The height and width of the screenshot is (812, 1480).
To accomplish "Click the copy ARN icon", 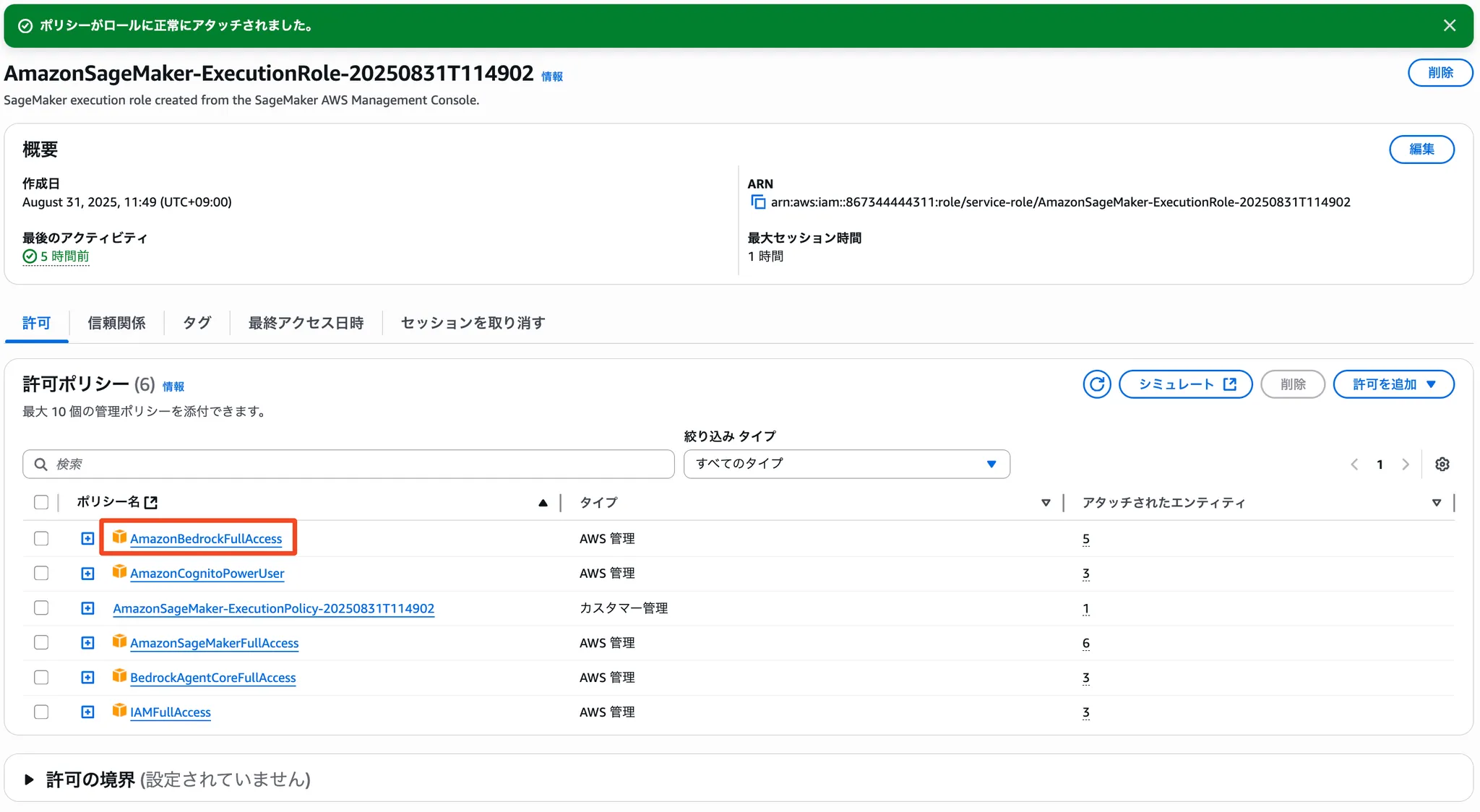I will 757,202.
